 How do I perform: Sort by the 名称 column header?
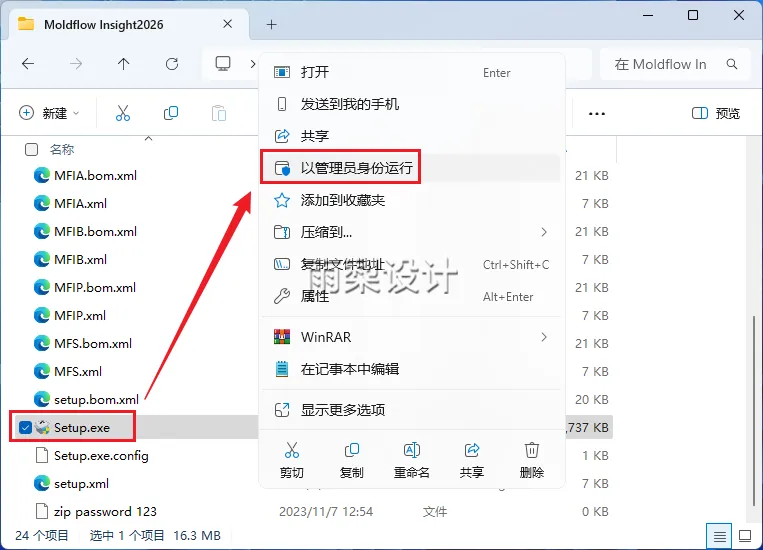tap(62, 149)
